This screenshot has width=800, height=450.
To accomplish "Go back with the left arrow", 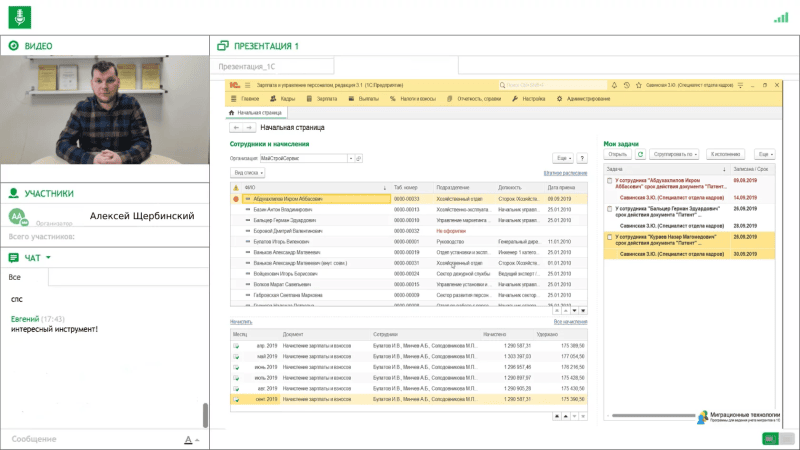I will pyautogui.click(x=236, y=128).
